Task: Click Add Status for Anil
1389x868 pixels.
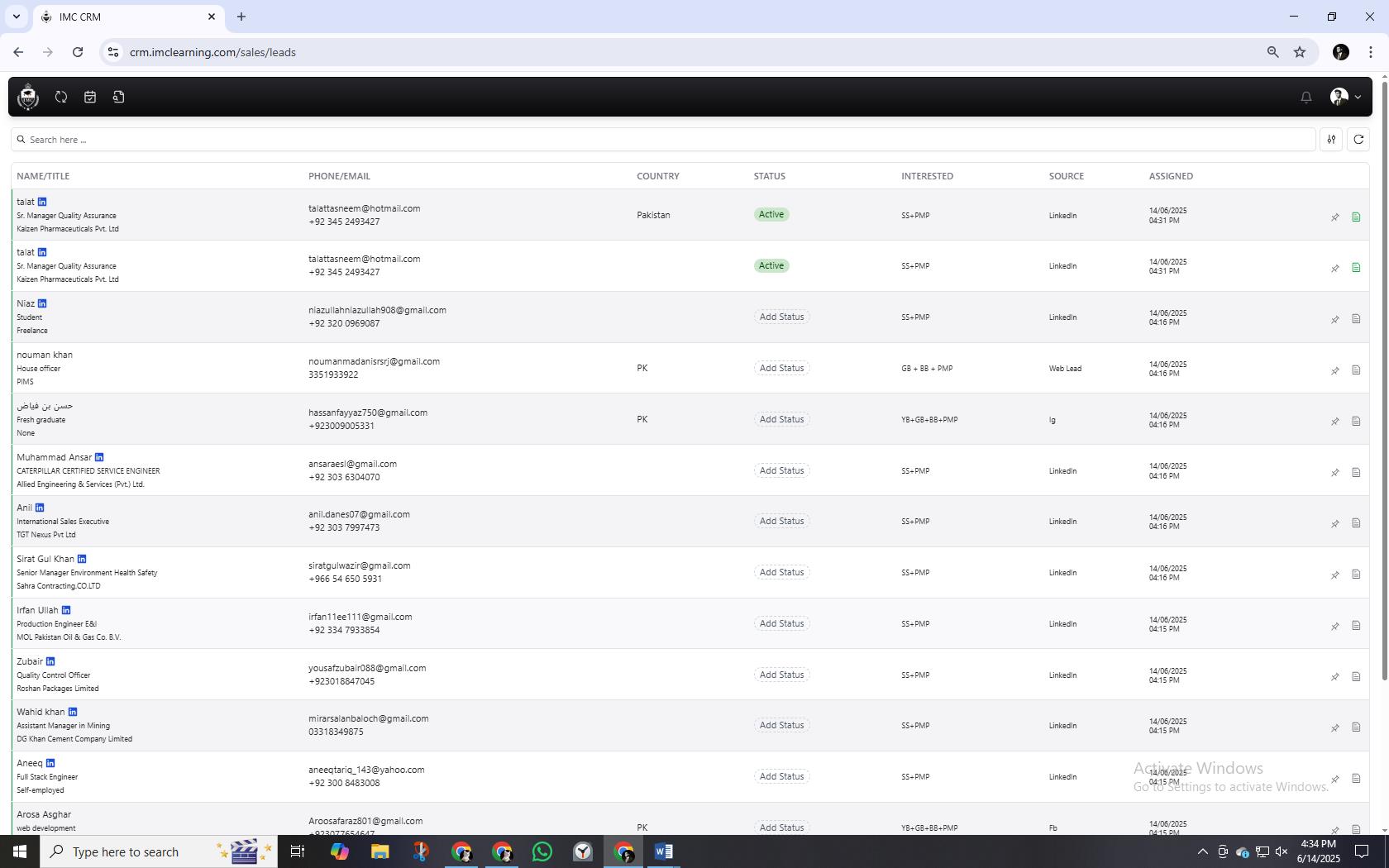Action: pos(781,521)
